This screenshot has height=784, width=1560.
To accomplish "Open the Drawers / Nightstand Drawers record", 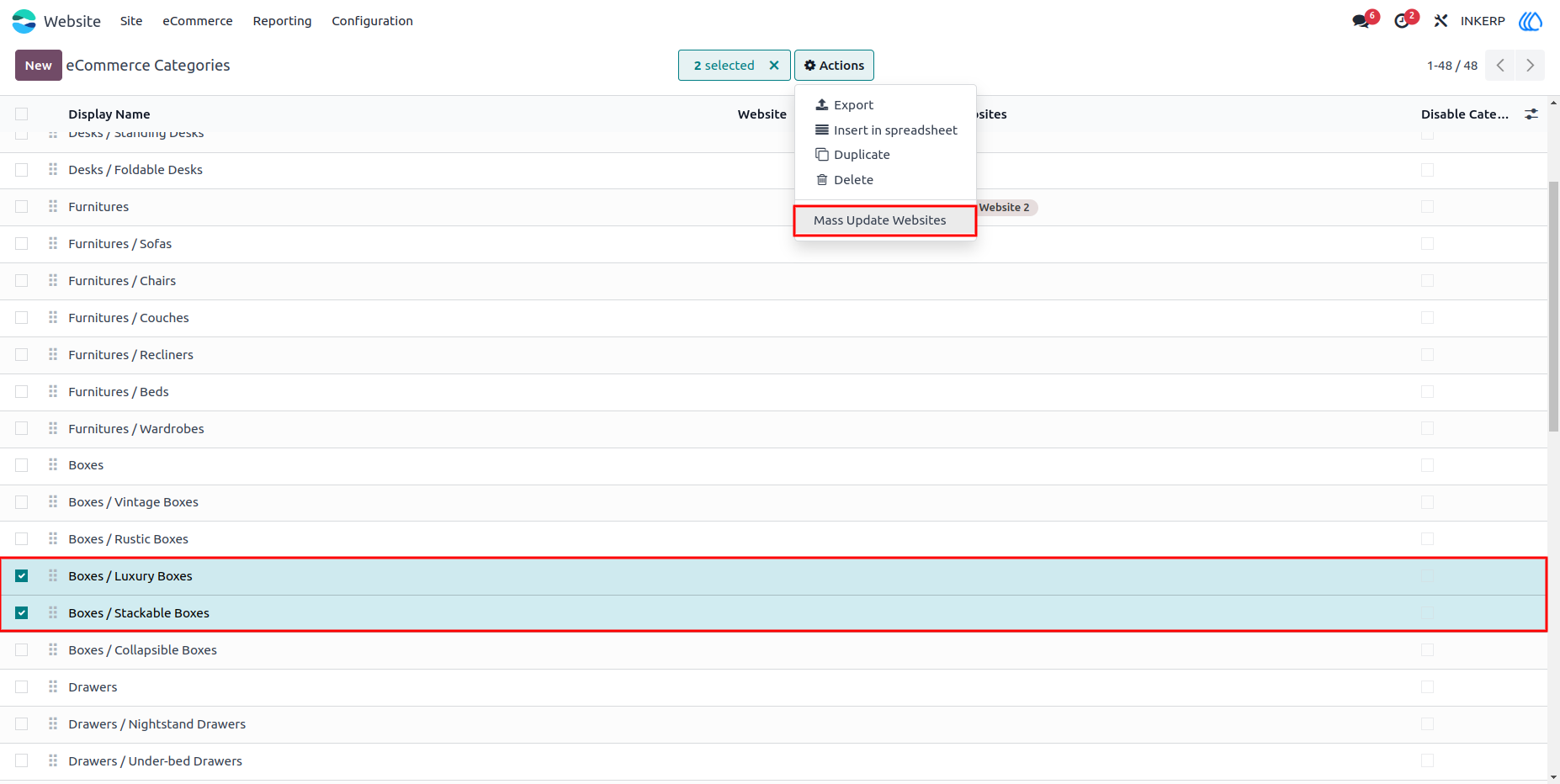I will click(x=157, y=724).
